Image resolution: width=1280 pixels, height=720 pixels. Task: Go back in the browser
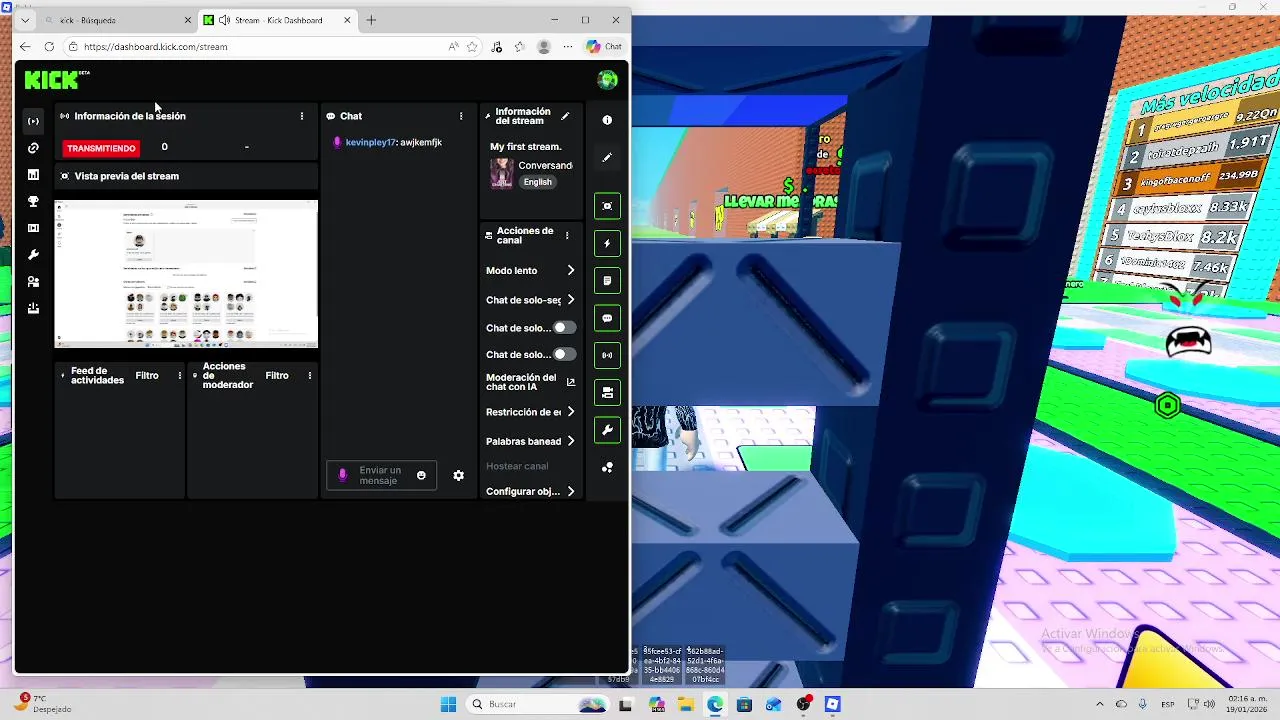click(x=25, y=46)
